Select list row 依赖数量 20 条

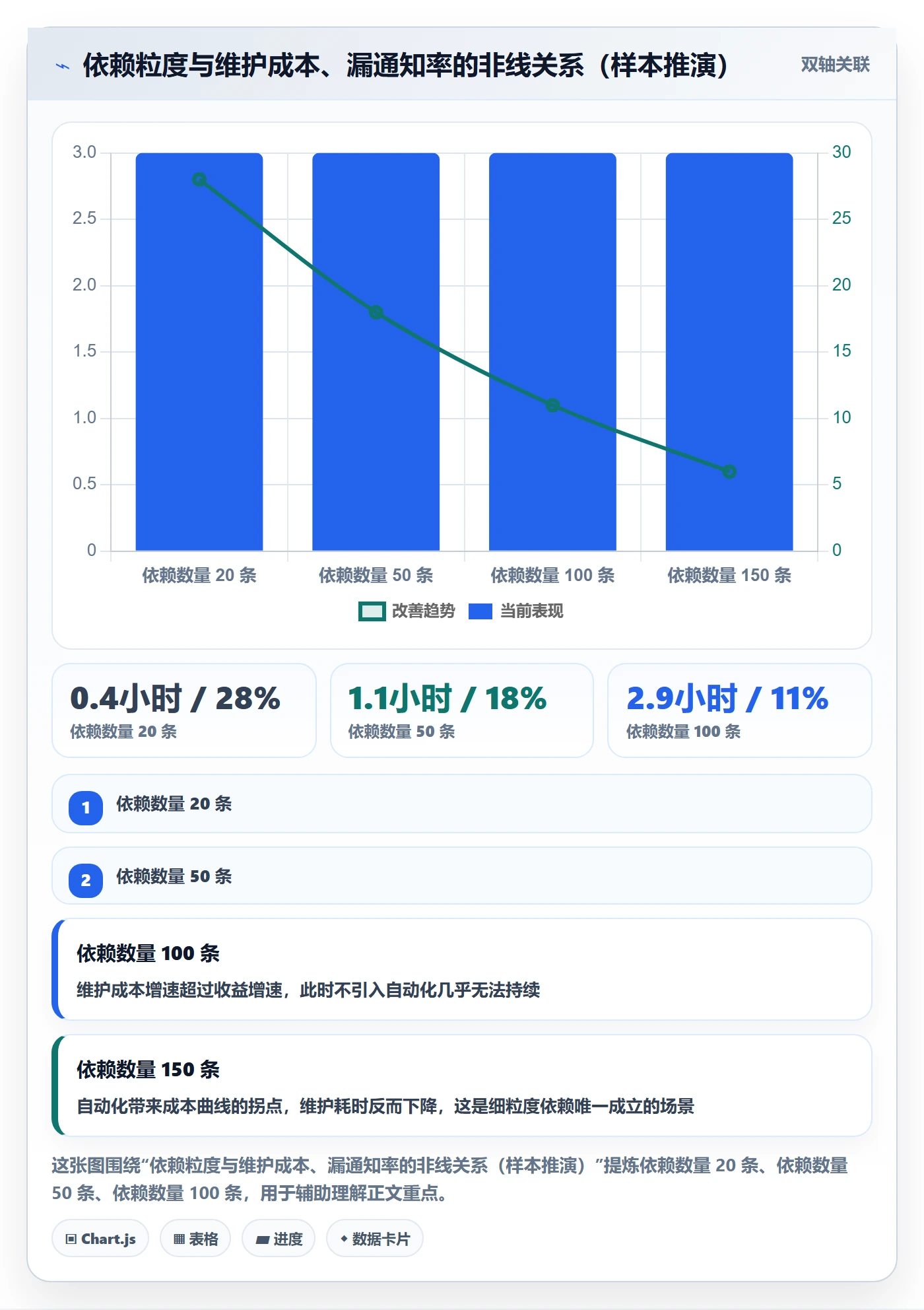pyautogui.click(x=462, y=804)
